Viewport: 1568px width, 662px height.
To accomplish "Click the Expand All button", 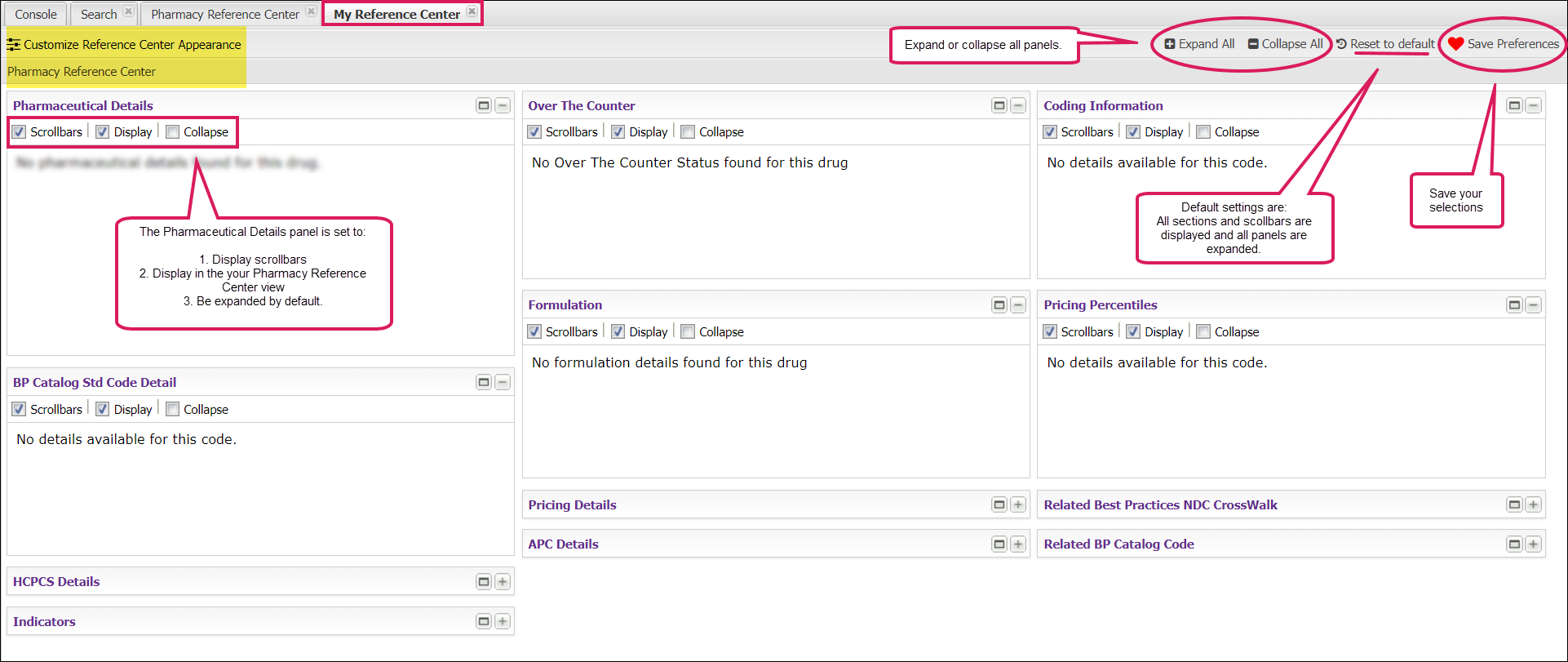I will pyautogui.click(x=1199, y=44).
